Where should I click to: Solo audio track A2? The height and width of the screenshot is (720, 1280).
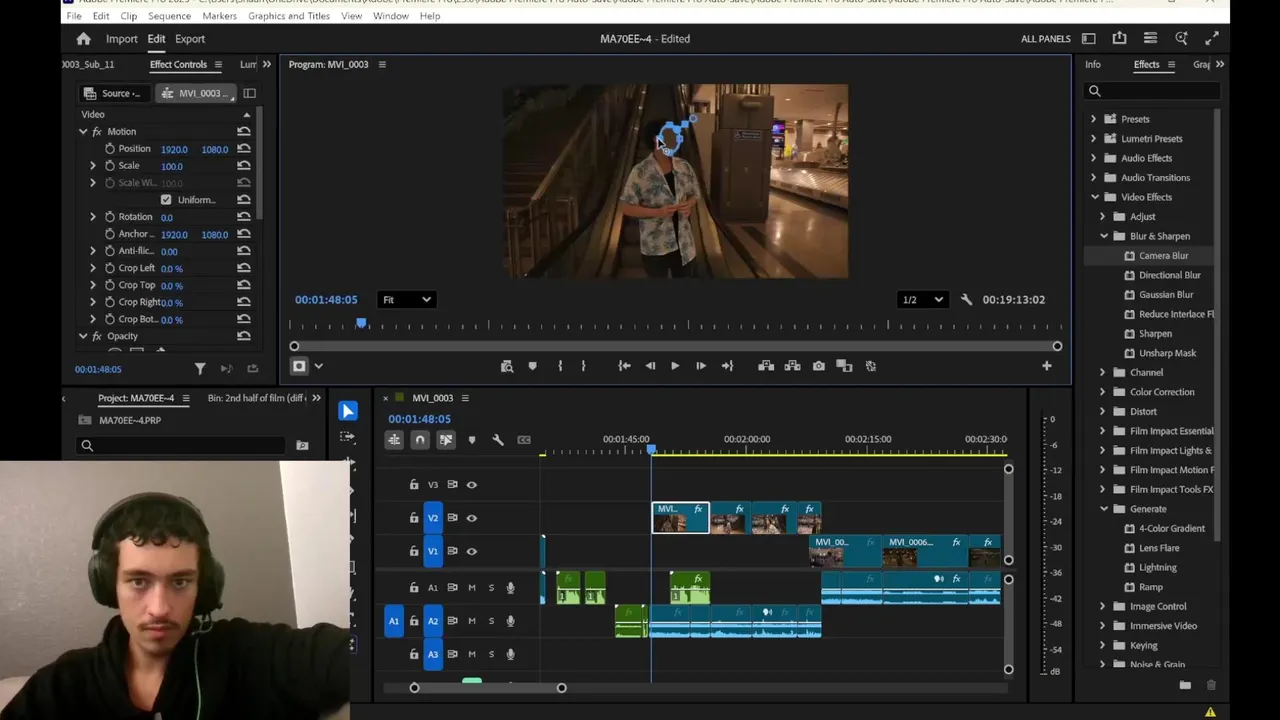coord(491,621)
